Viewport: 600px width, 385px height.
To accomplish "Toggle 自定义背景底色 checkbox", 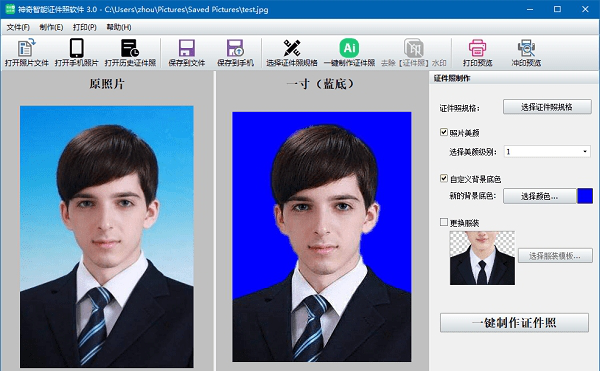I will coord(444,178).
